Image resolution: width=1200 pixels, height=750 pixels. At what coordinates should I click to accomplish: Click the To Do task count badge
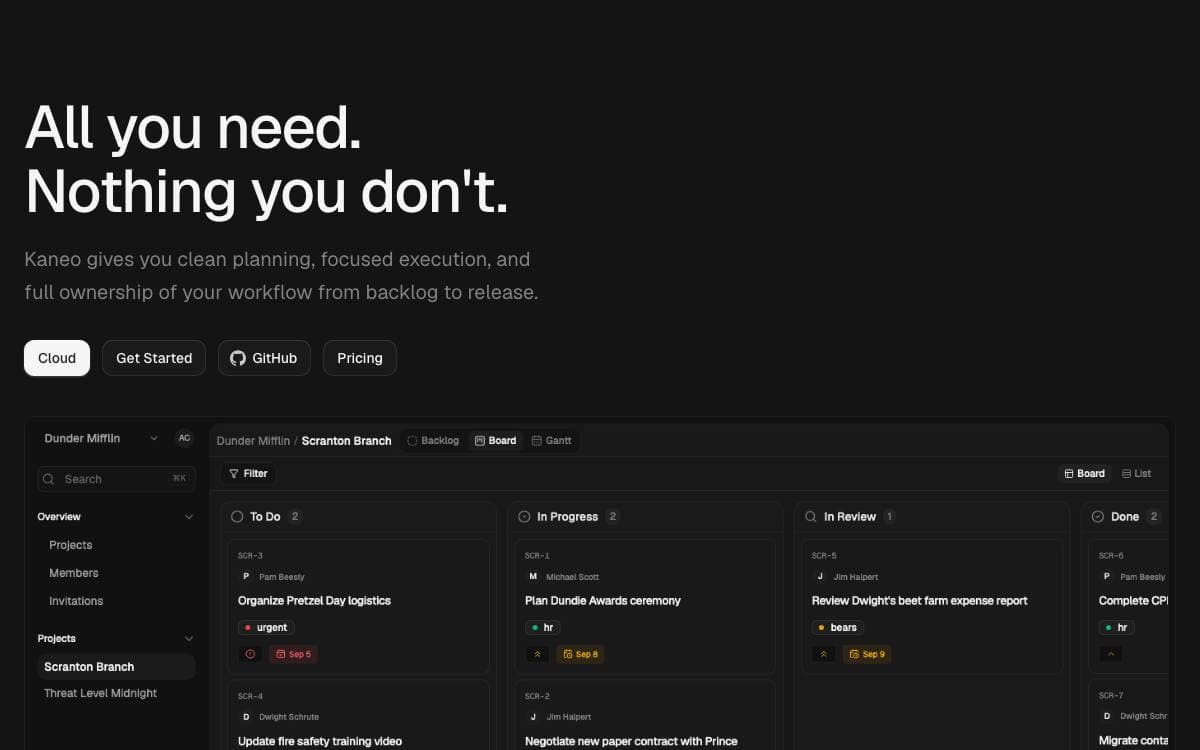point(295,517)
